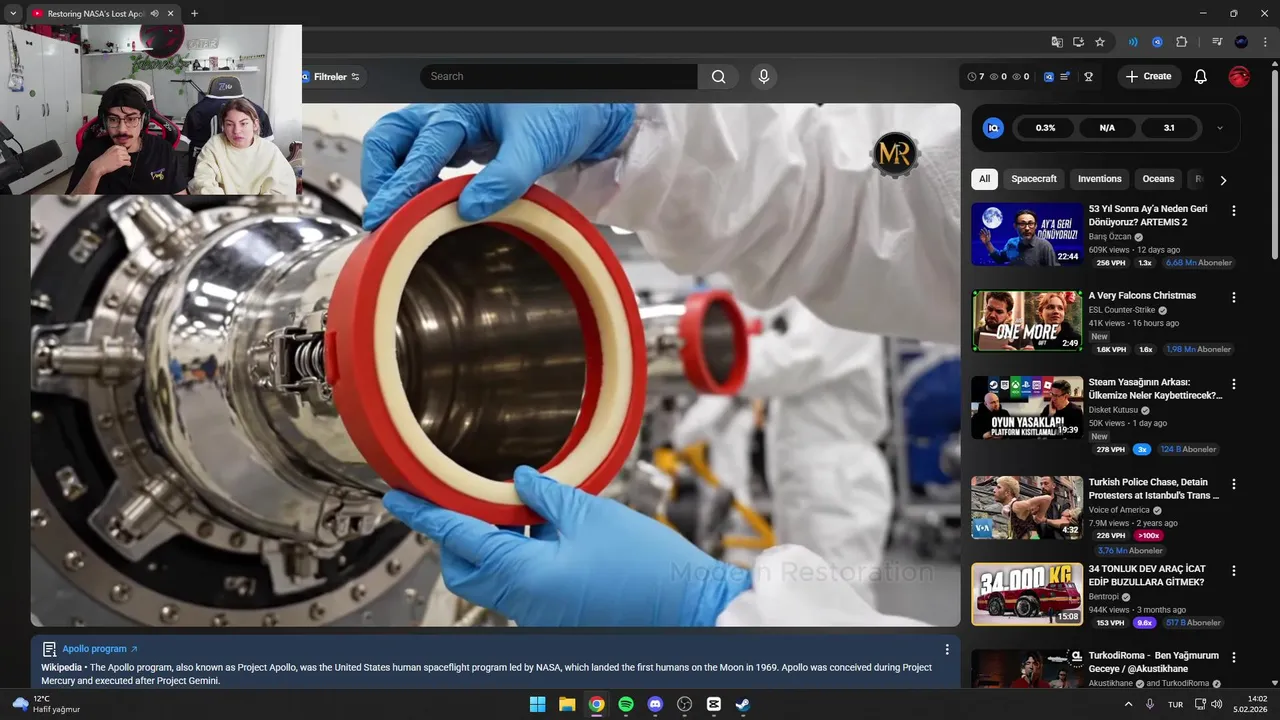Open menu for '53 Yıl Sonra Ay'a' video
Image resolution: width=1280 pixels, height=720 pixels.
tap(1233, 210)
